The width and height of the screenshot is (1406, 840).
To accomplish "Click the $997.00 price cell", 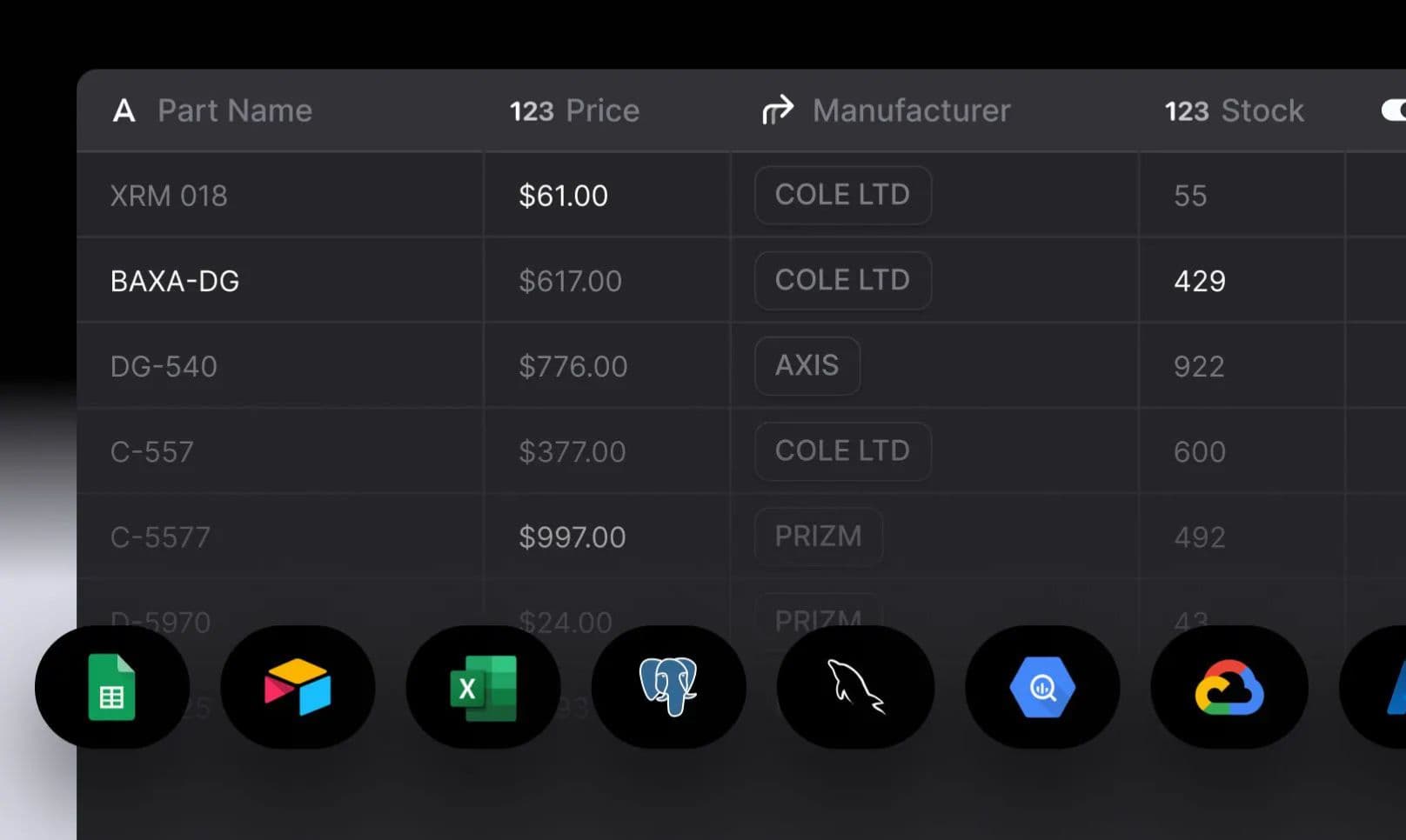I will pos(607,537).
